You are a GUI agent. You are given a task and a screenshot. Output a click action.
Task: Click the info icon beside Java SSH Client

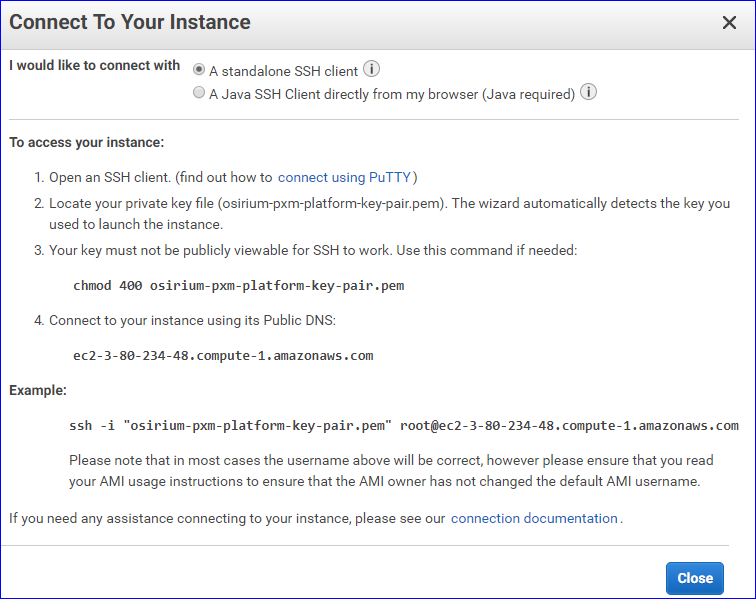coord(589,93)
